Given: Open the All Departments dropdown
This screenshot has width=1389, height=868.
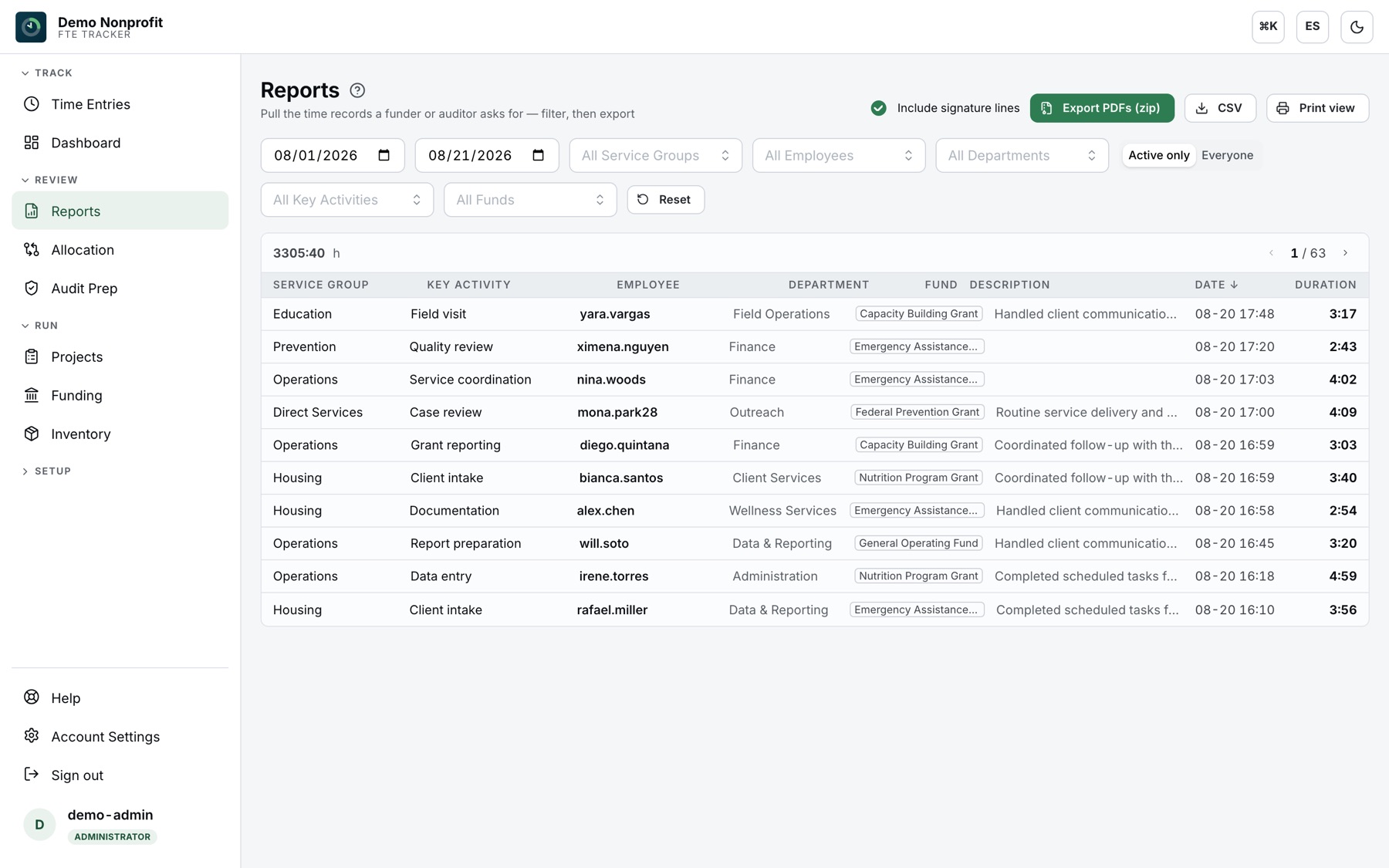Looking at the screenshot, I should [1022, 155].
